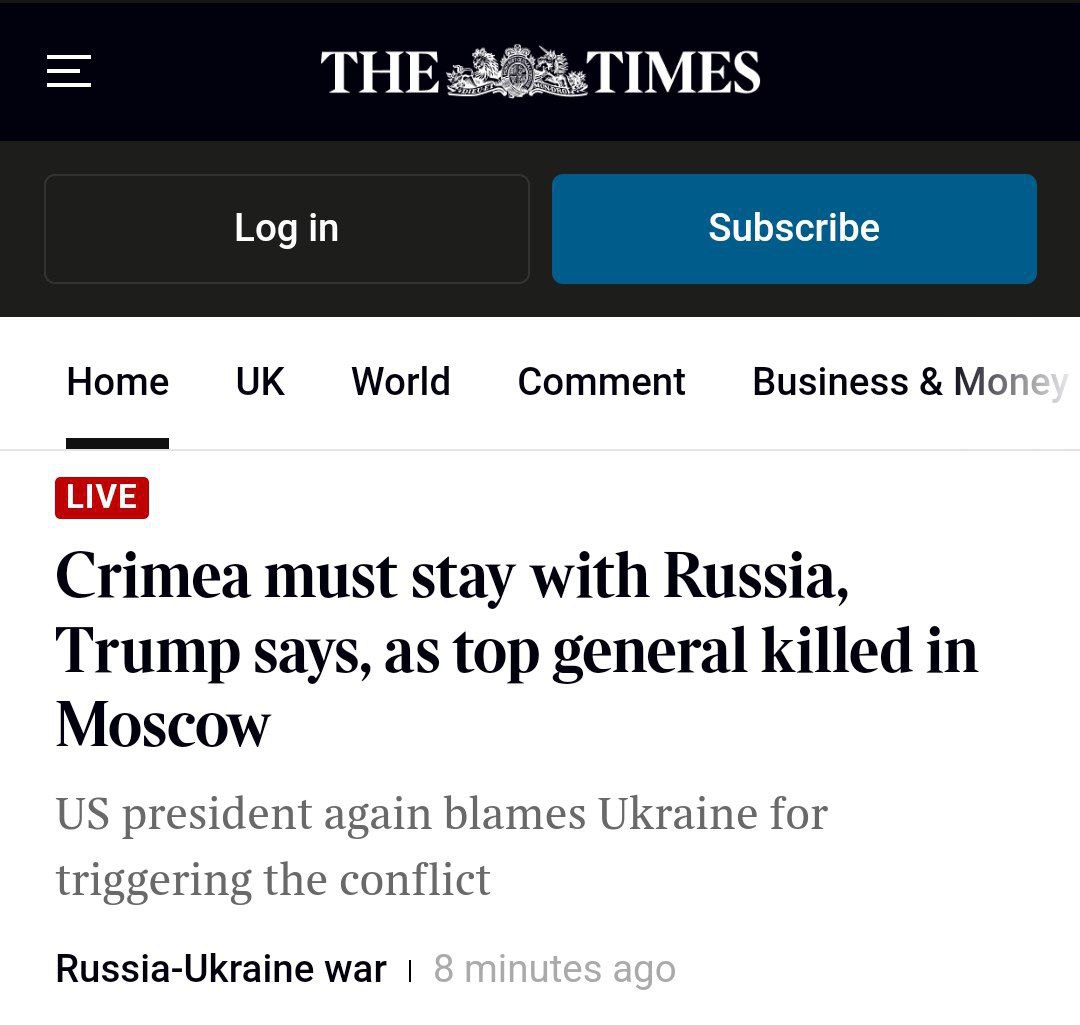Click the royal crest emblem in the masthead
The width and height of the screenshot is (1080, 1025).
[x=516, y=72]
